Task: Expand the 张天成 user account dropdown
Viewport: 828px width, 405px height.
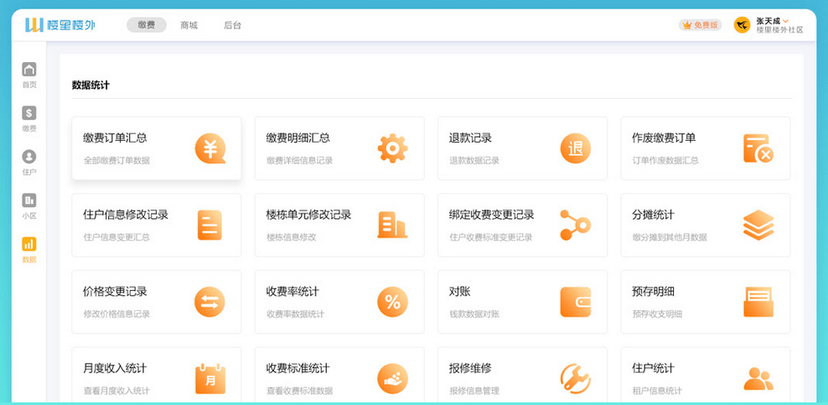Action: (x=772, y=24)
